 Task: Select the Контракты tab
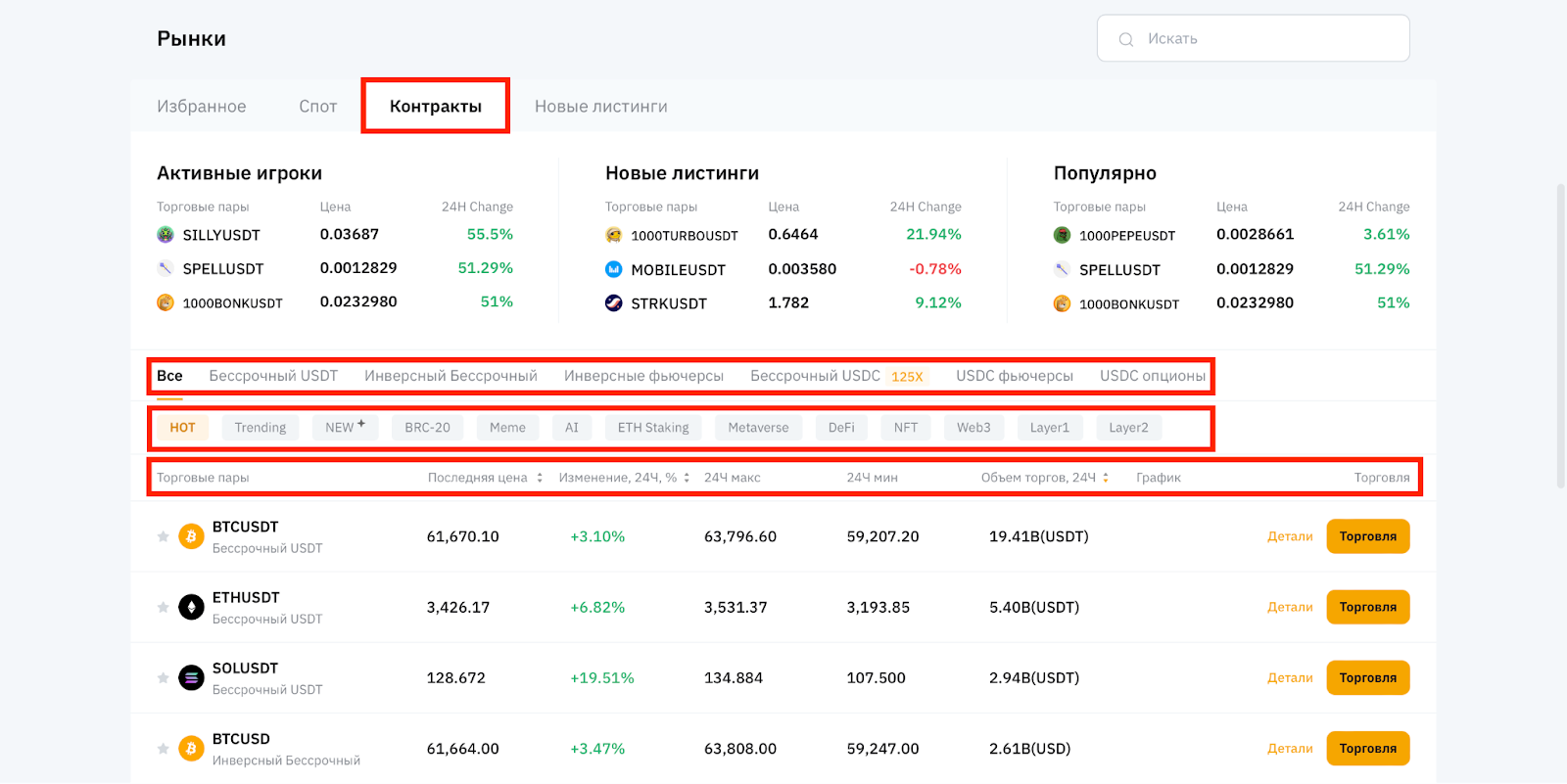point(436,107)
